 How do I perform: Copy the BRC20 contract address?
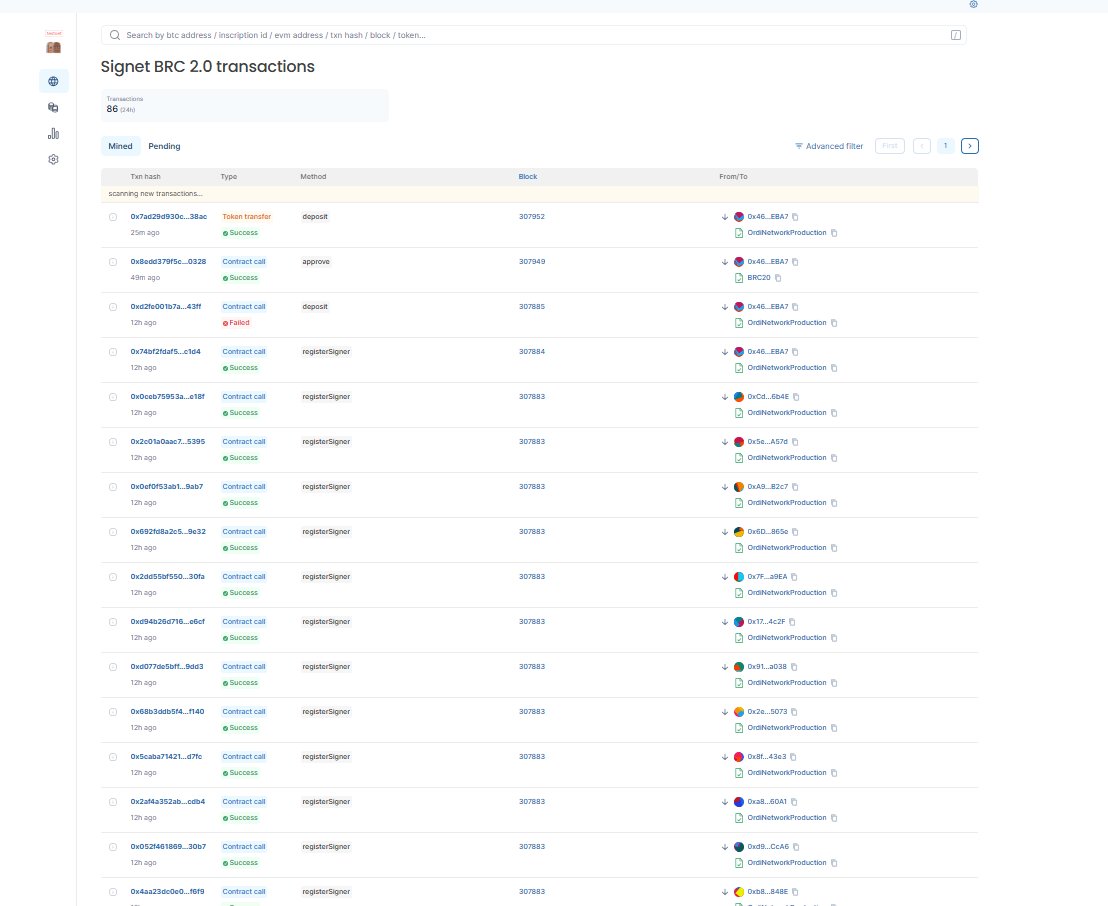pyautogui.click(x=778, y=278)
